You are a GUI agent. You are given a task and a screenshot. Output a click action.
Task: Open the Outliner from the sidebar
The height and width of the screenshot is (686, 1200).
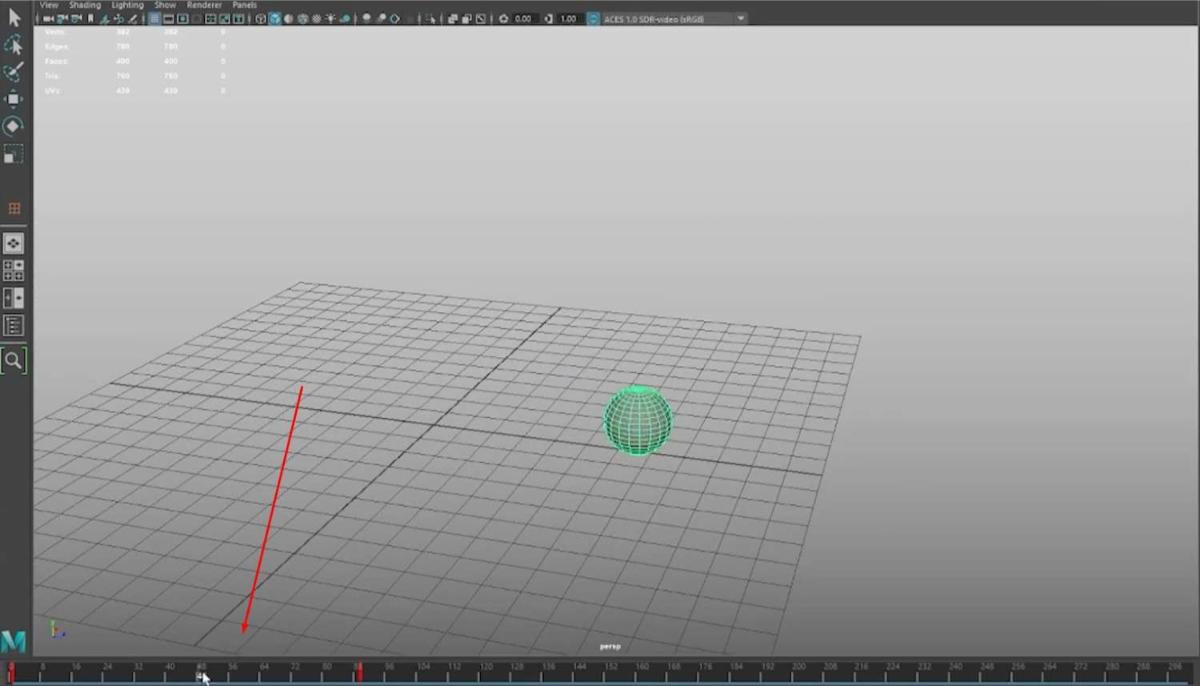tap(14, 326)
